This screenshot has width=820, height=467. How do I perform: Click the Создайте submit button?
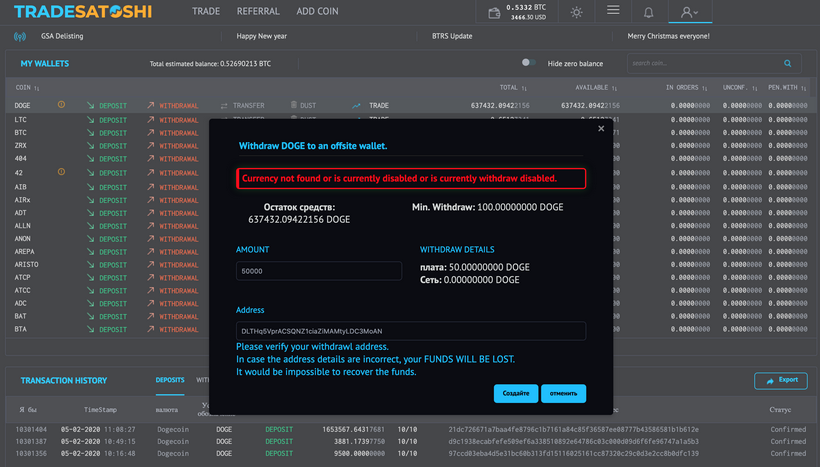(516, 393)
